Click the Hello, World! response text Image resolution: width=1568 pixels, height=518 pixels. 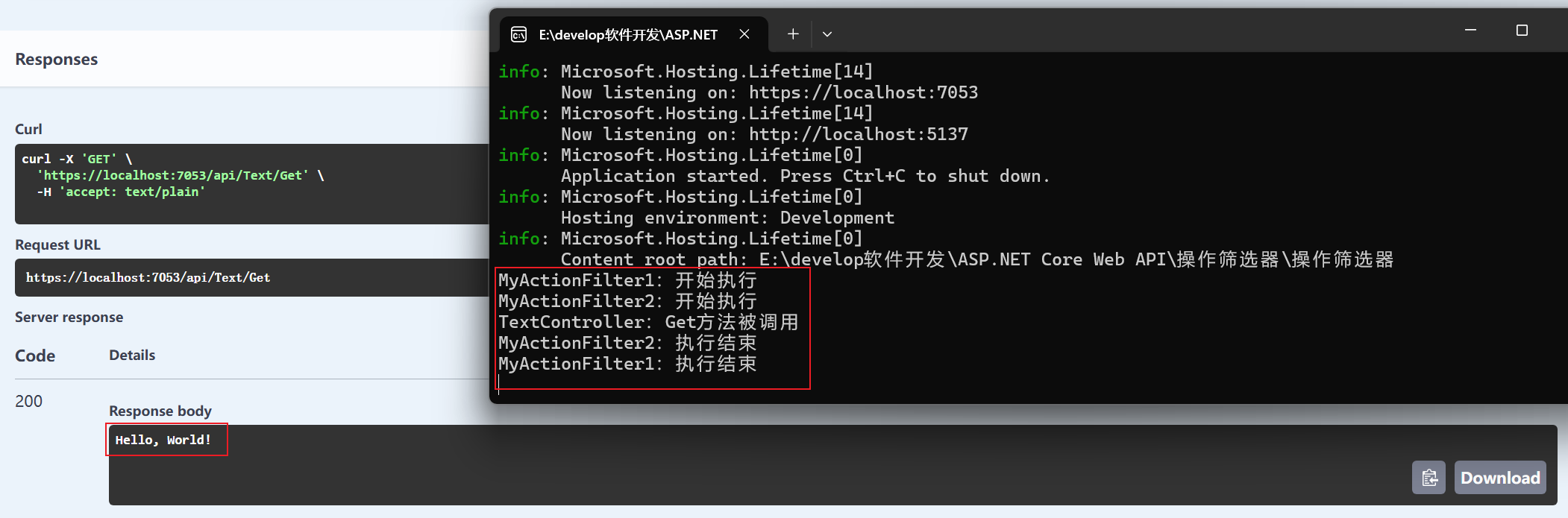[x=163, y=440]
